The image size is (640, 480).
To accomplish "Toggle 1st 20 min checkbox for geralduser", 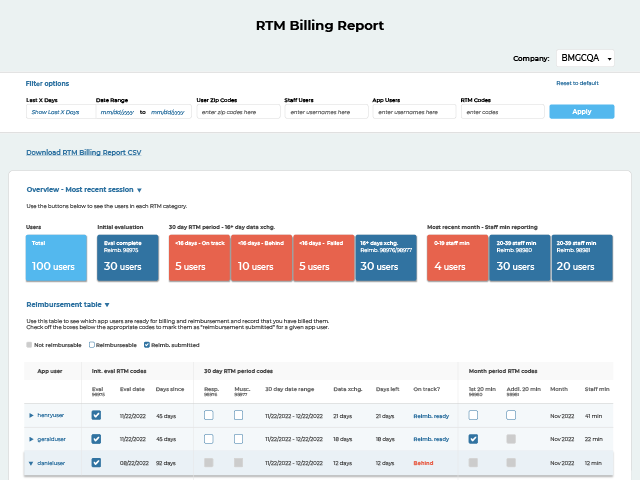I will tap(473, 439).
